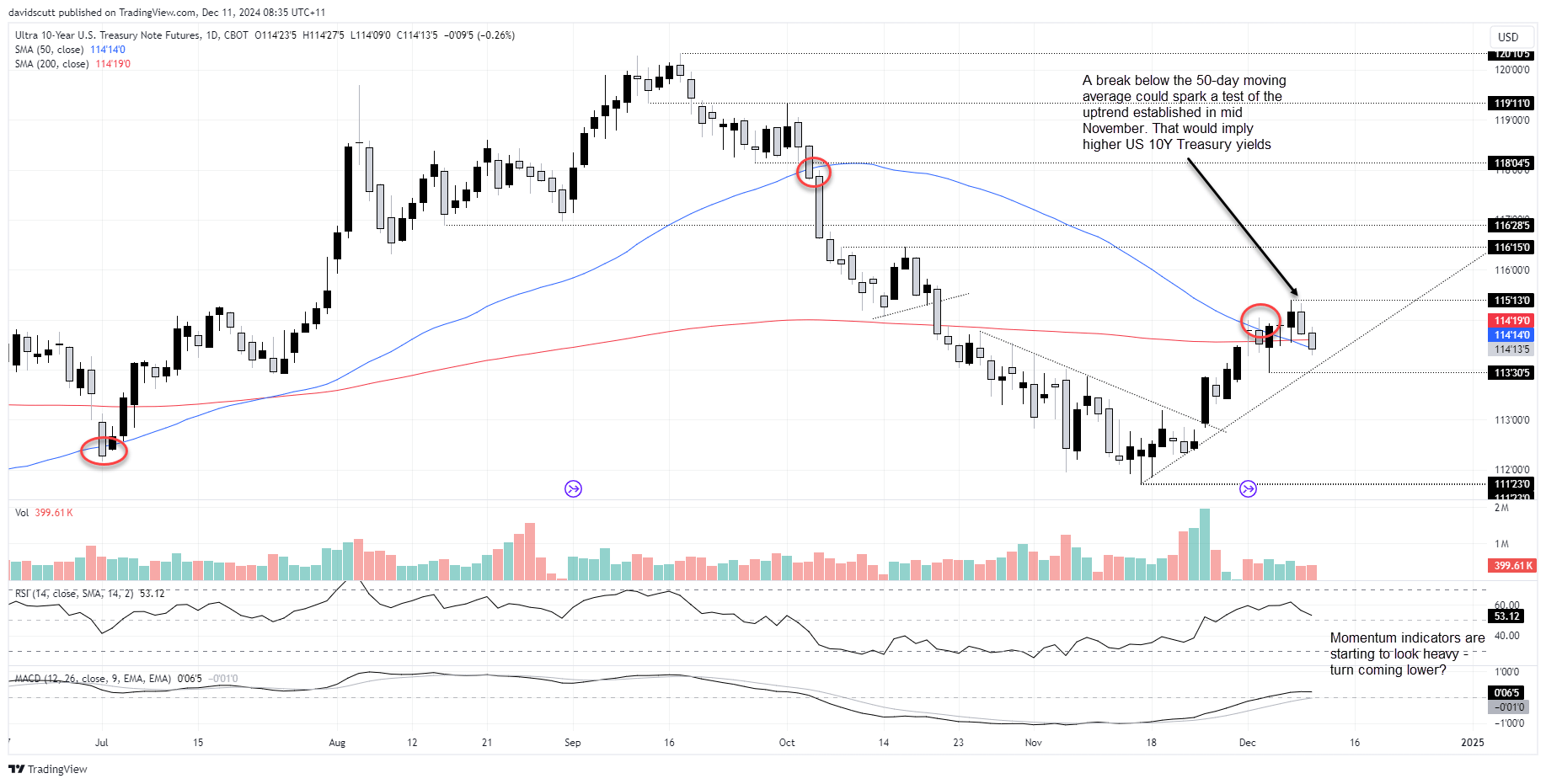Viewport: 1546px width, 784px height.
Task: Click the 111'23'0 price level label
Action: pos(1511,484)
